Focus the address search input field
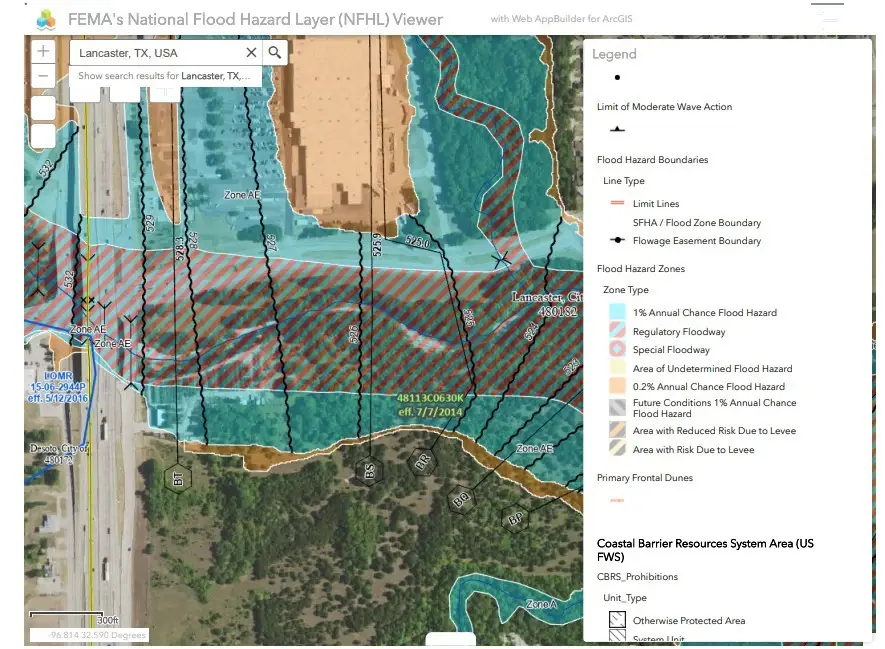 [x=158, y=52]
